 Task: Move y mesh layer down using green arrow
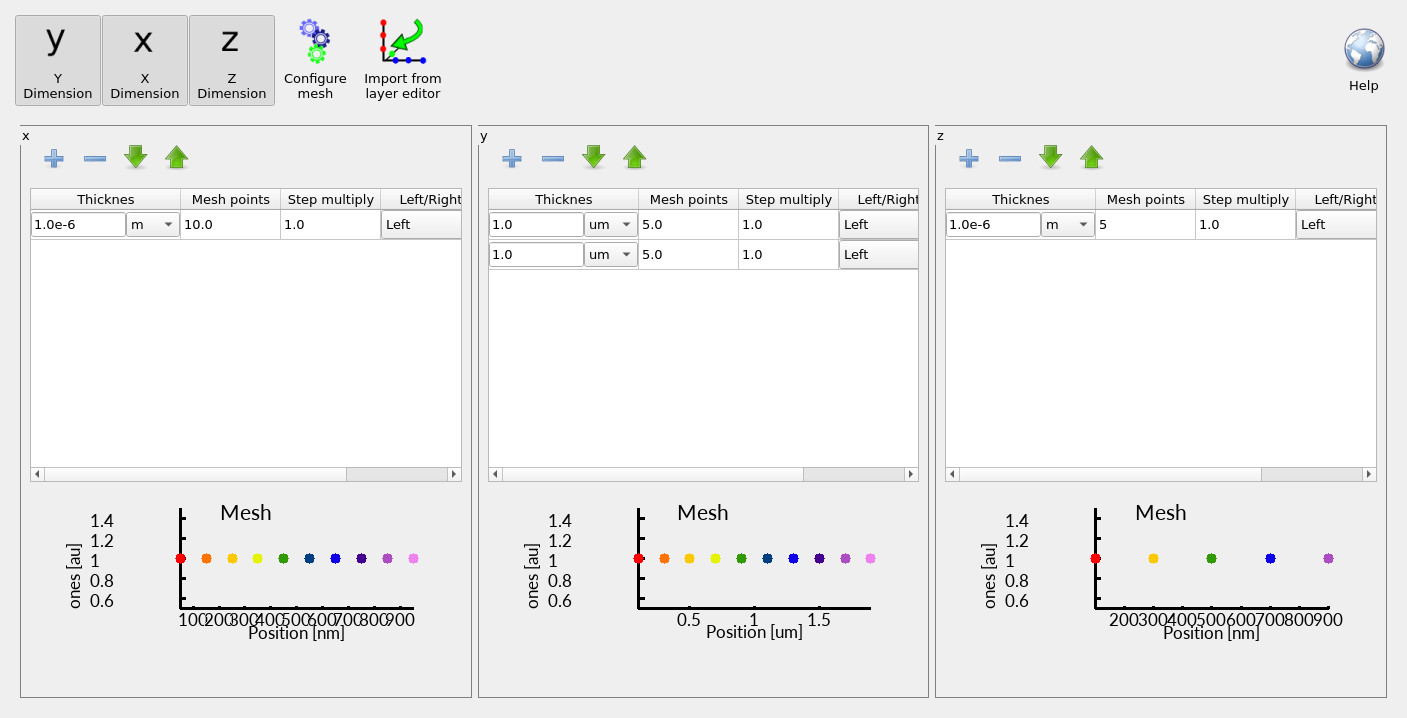593,157
